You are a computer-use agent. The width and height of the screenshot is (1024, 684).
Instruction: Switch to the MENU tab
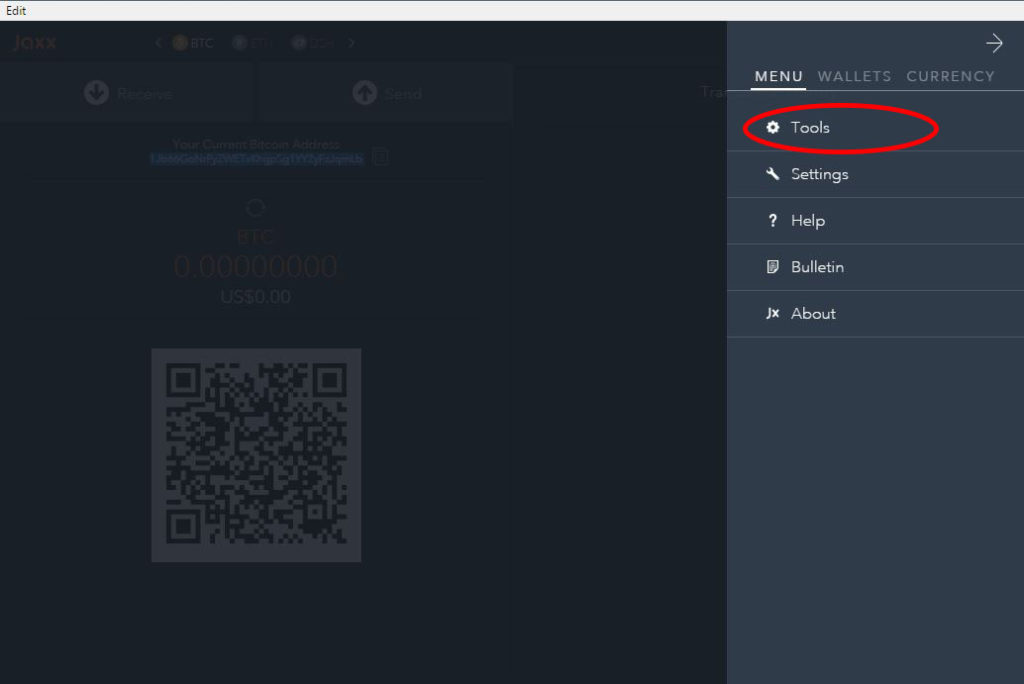[778, 76]
